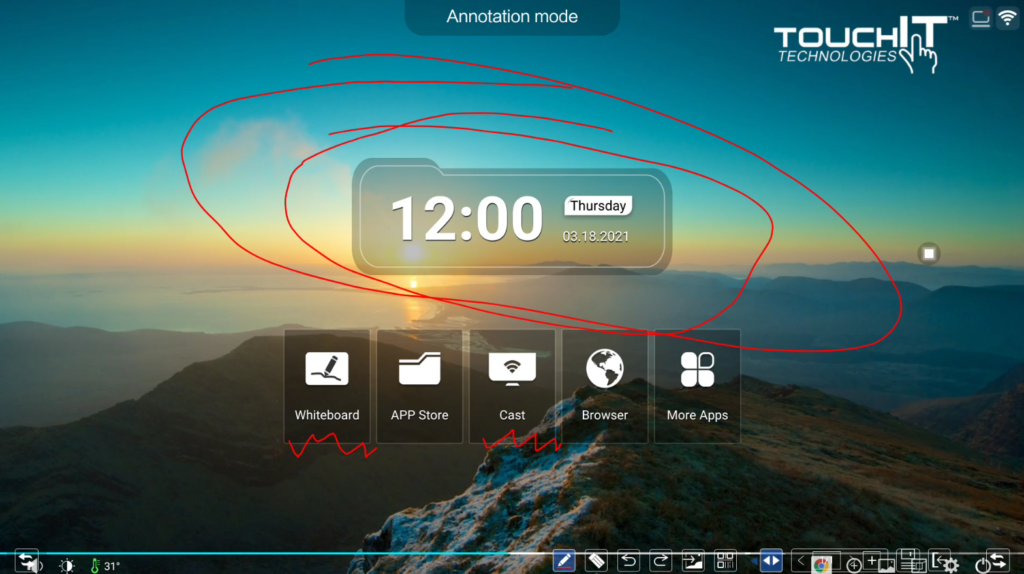The image size is (1024, 574).
Task: Open the APP Store tile
Action: 419,386
